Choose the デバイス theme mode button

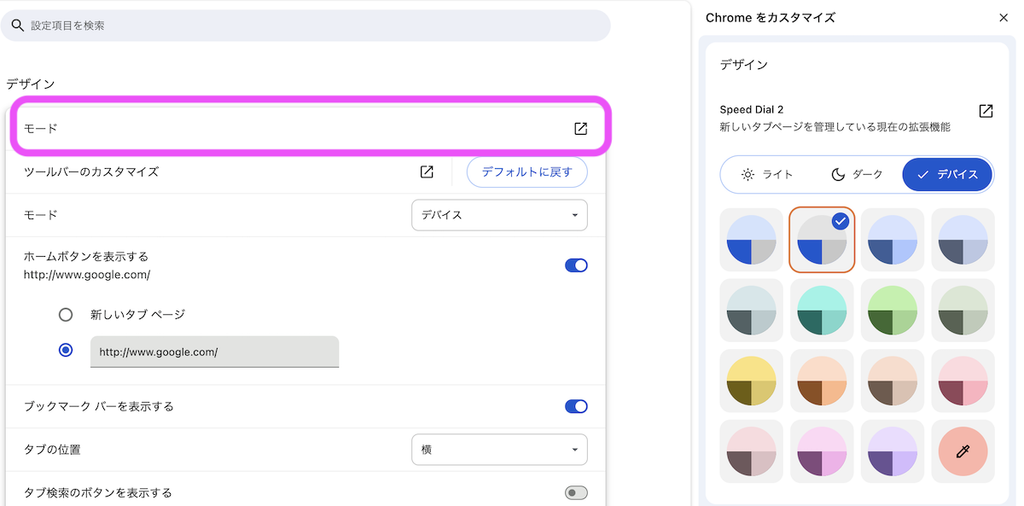coord(947,174)
